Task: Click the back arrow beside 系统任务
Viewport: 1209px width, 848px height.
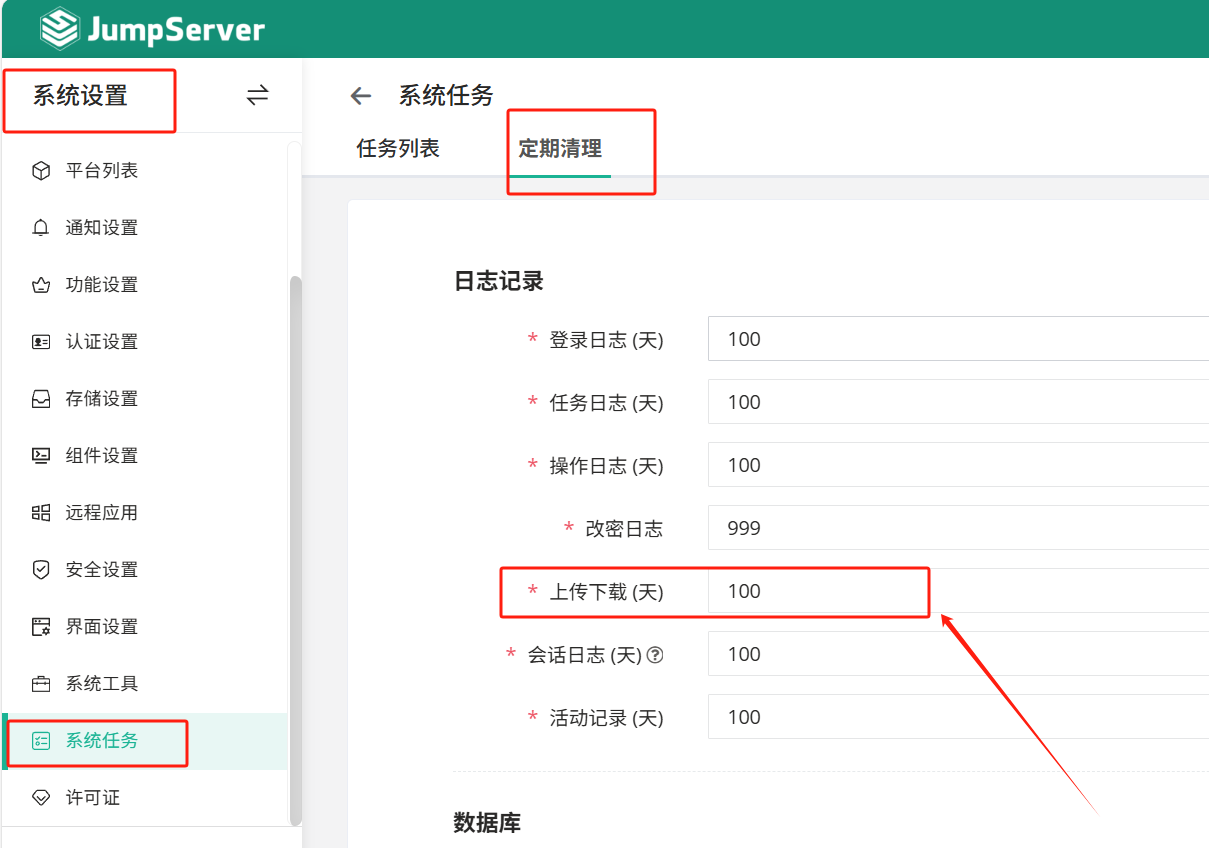Action: click(361, 96)
